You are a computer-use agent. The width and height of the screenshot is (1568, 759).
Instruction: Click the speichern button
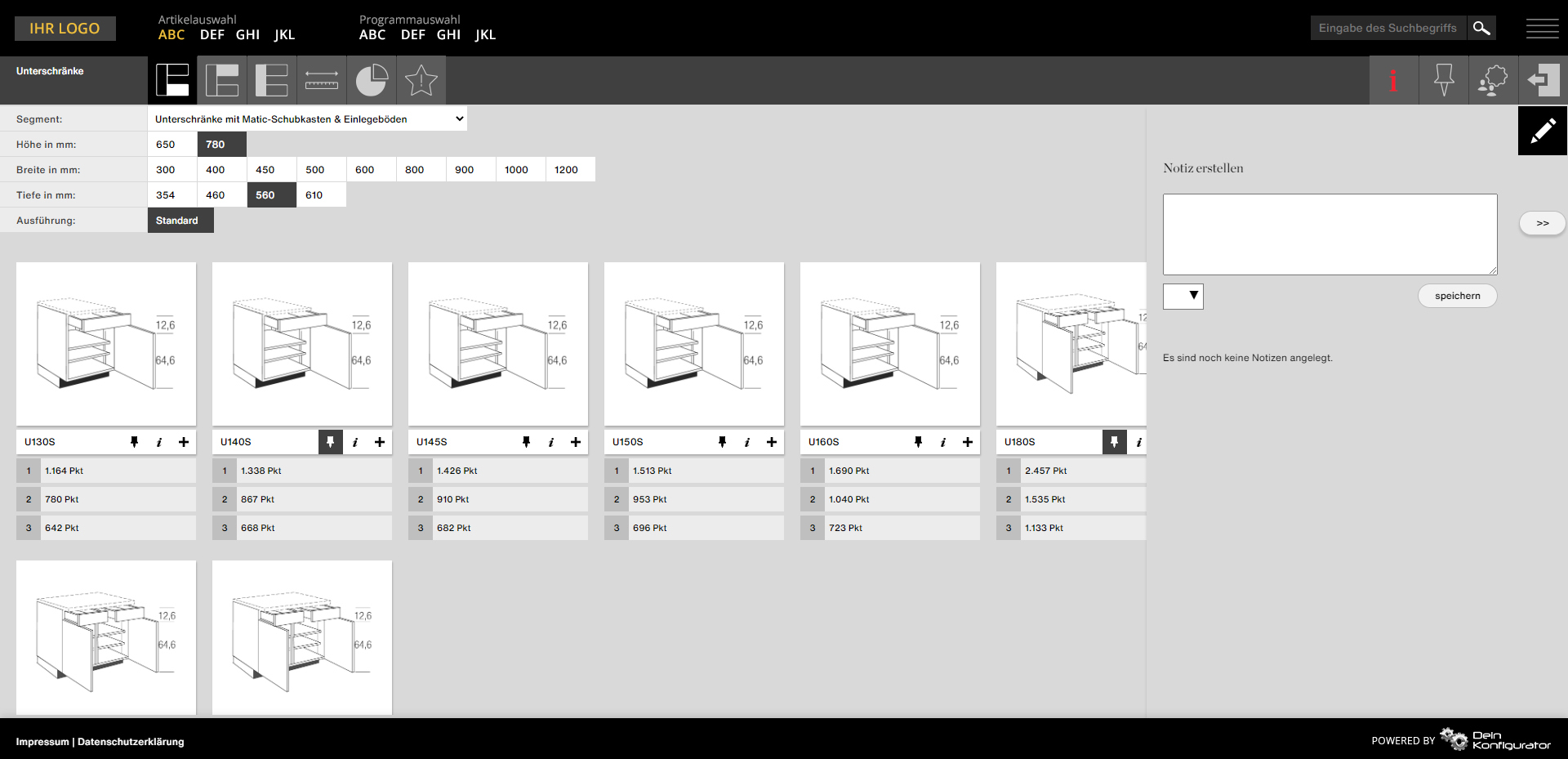(1457, 296)
